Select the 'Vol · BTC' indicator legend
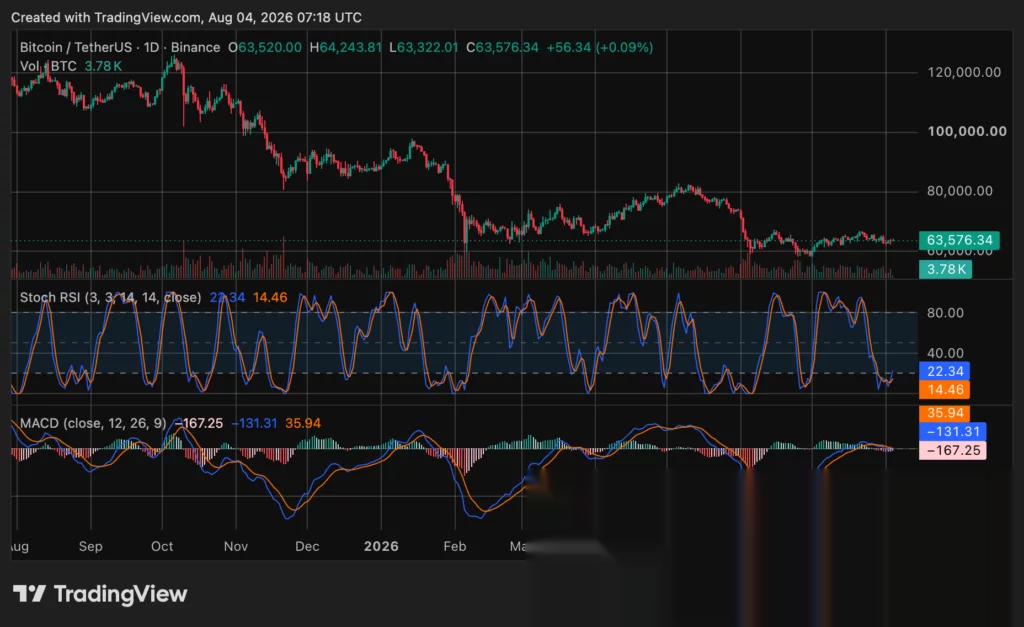Screen dimensions: 1024x627 pyautogui.click(x=48, y=66)
